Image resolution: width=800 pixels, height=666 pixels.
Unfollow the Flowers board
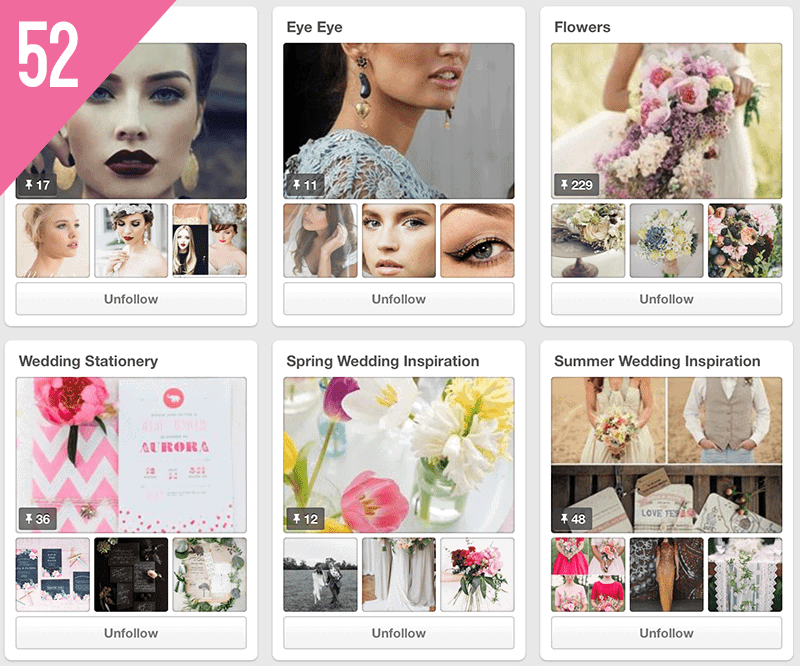click(666, 299)
